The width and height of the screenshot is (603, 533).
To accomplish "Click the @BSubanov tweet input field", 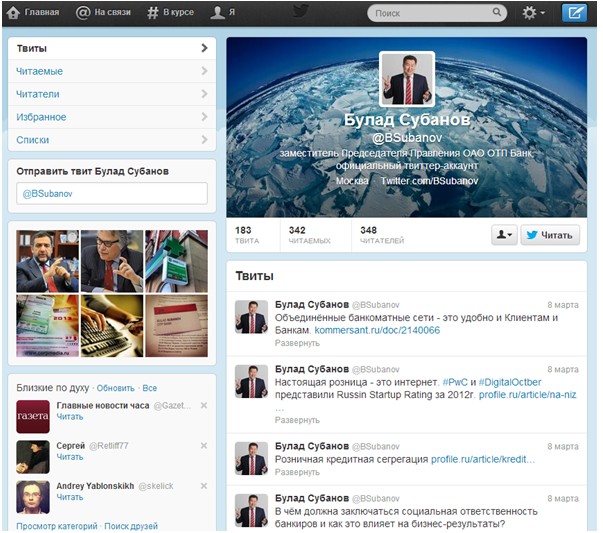I will point(111,194).
